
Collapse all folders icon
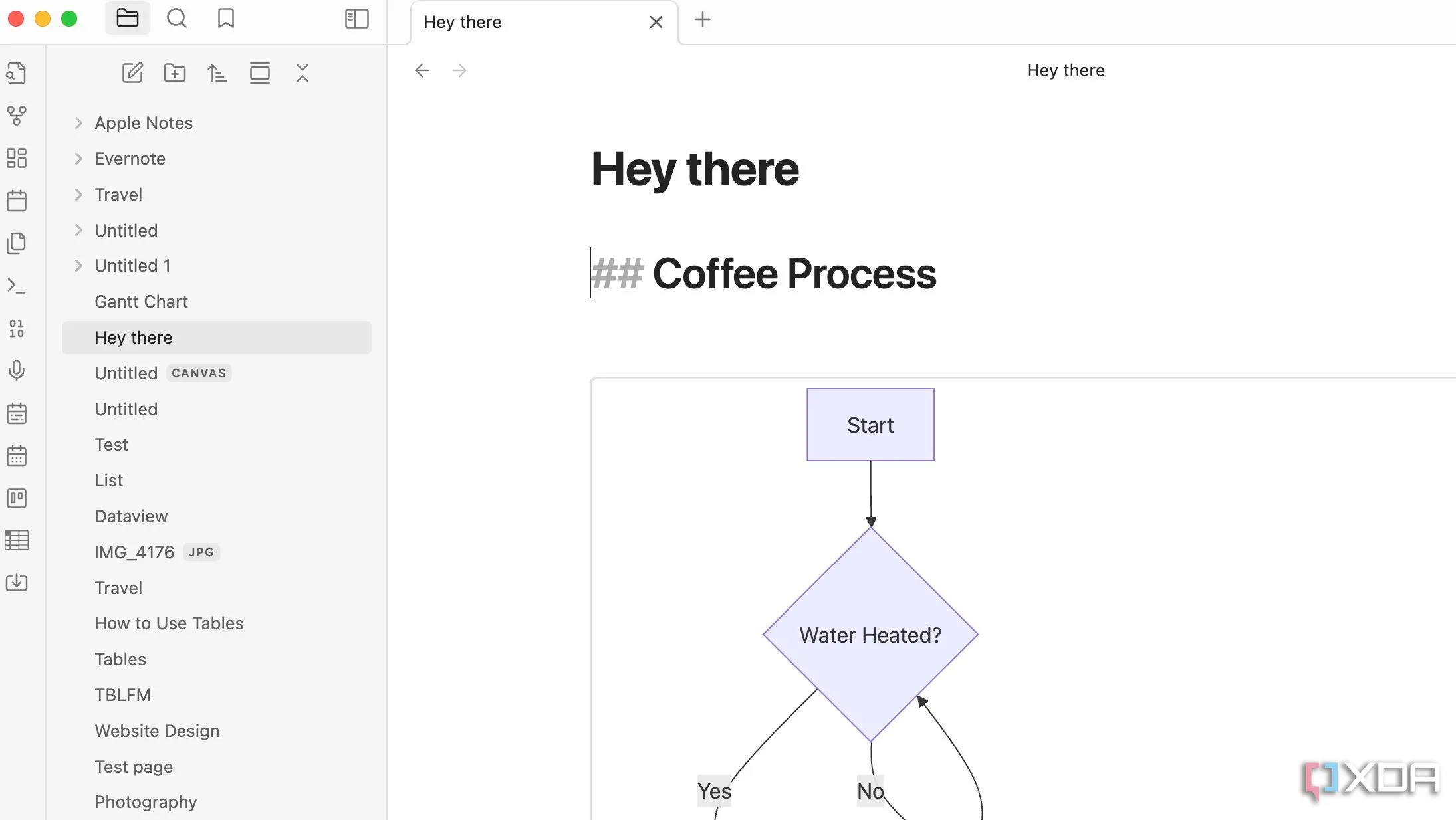pos(303,72)
